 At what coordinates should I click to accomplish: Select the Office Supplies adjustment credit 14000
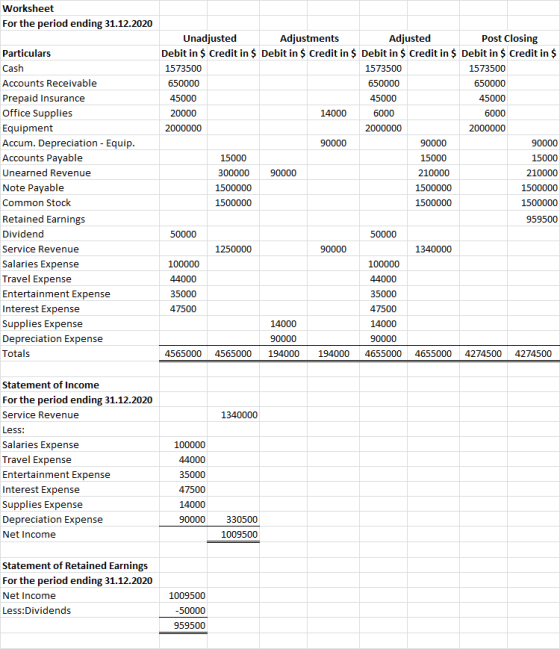pyautogui.click(x=333, y=113)
